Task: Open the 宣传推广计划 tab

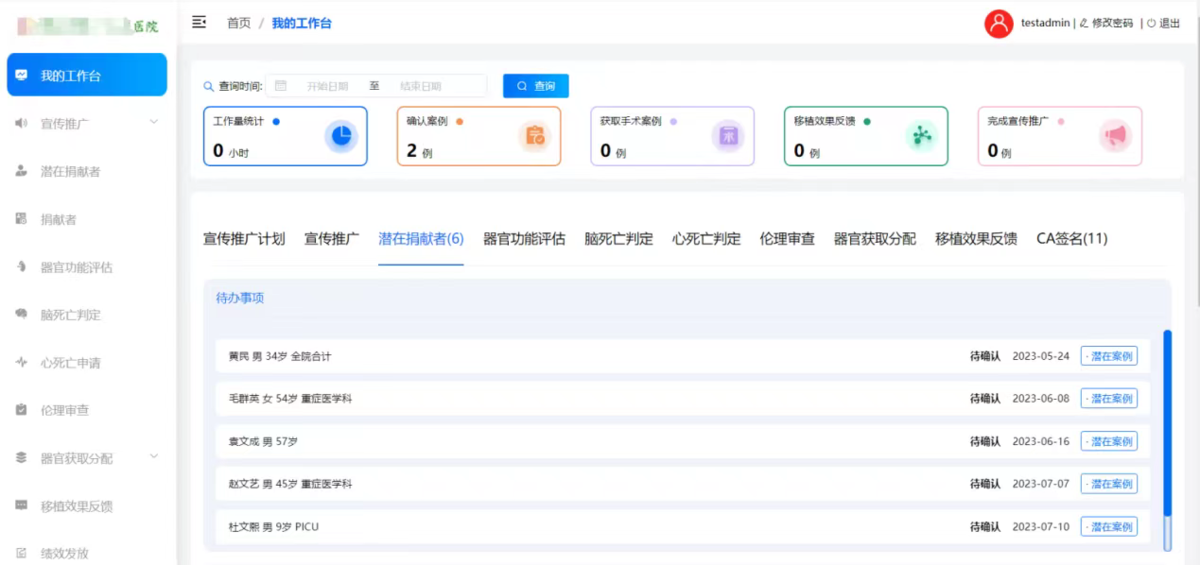Action: coord(244,239)
